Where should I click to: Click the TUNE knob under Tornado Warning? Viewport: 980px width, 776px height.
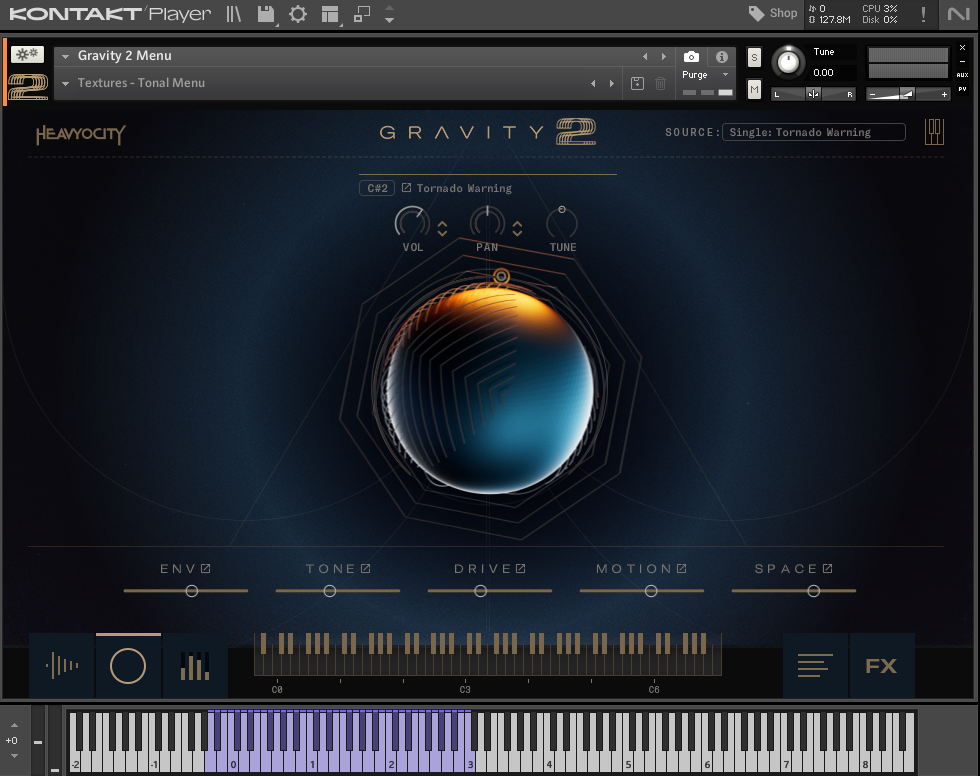point(562,222)
